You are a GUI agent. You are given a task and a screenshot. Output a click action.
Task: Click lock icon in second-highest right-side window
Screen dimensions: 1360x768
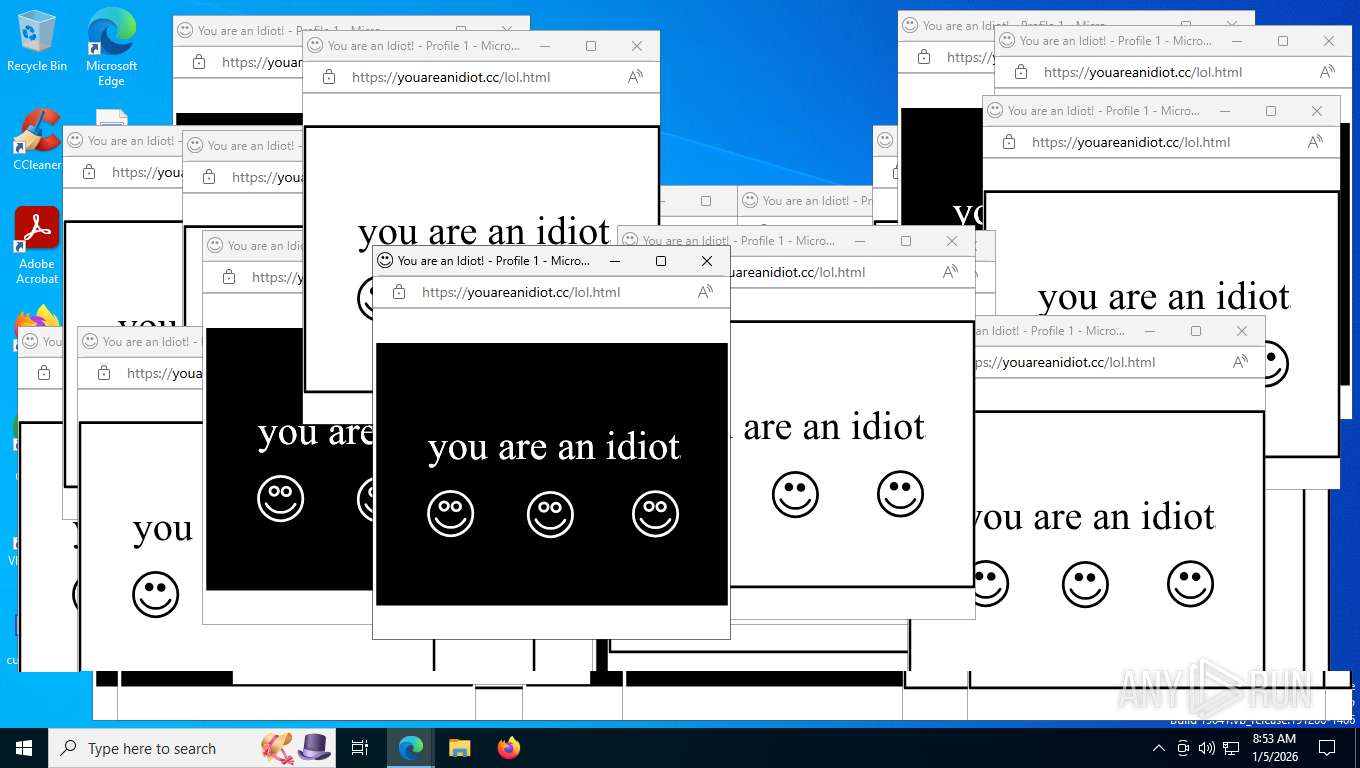point(1009,142)
